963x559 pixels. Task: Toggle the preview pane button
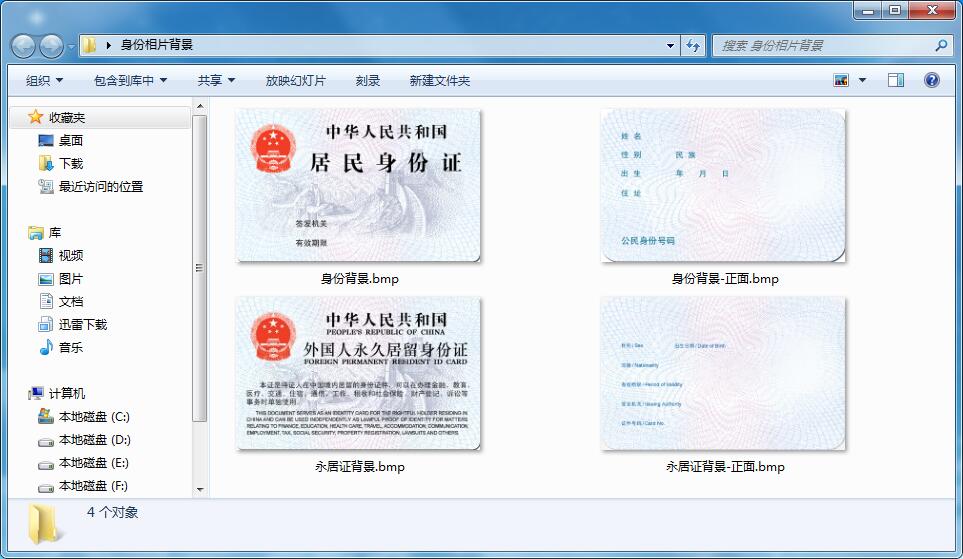pos(896,80)
